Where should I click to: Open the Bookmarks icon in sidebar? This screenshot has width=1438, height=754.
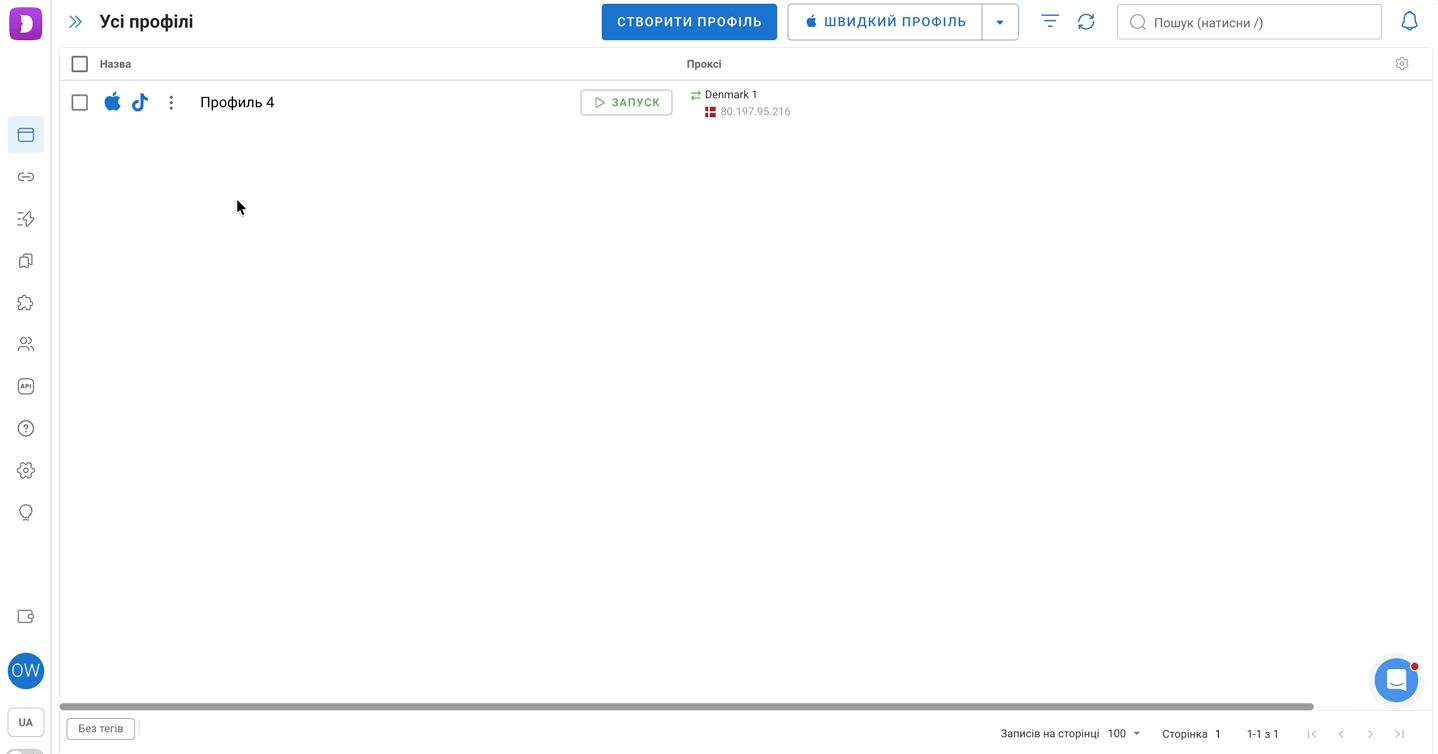tap(26, 261)
